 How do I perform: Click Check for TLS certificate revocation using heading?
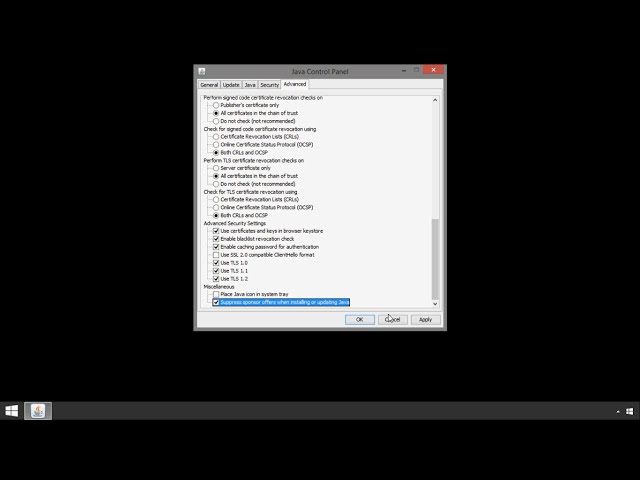[x=250, y=192]
